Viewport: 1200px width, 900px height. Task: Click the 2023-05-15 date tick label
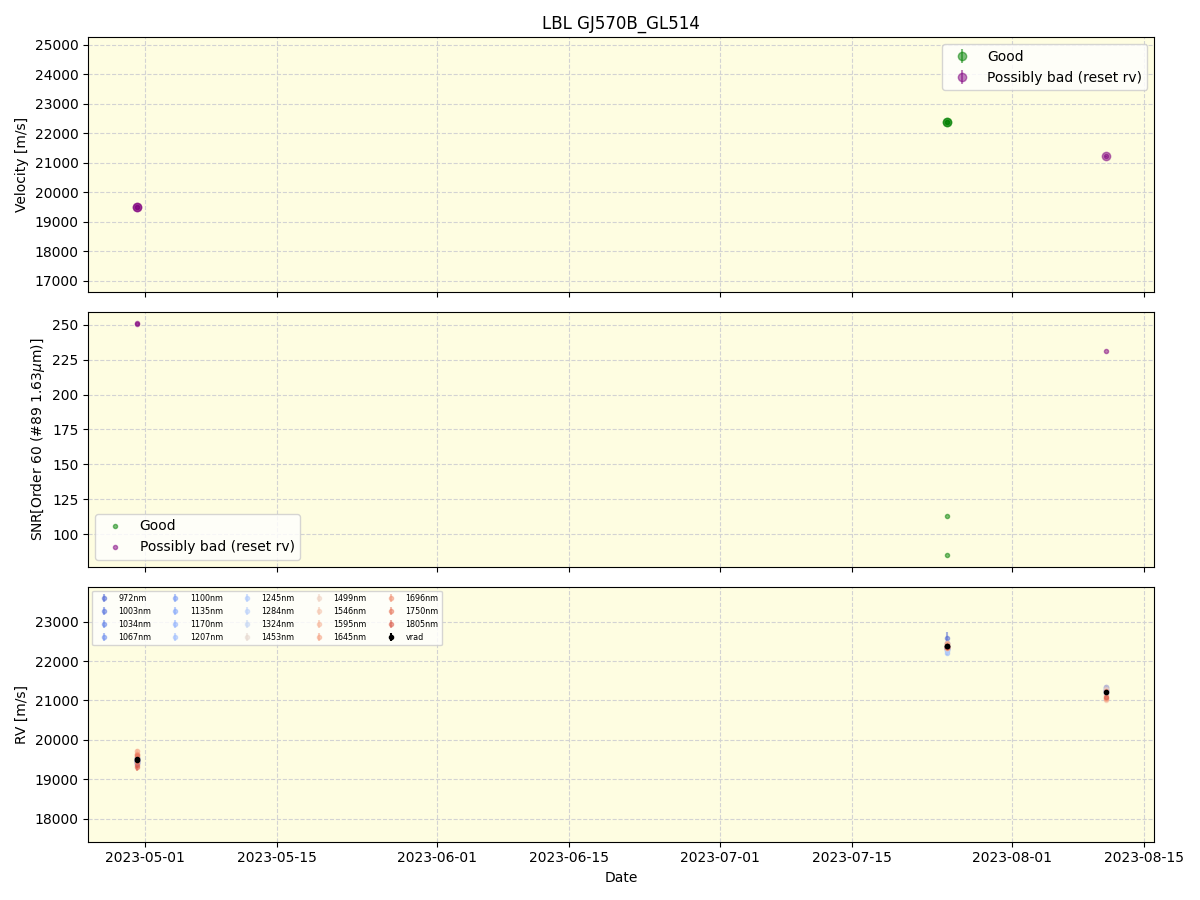tap(277, 856)
